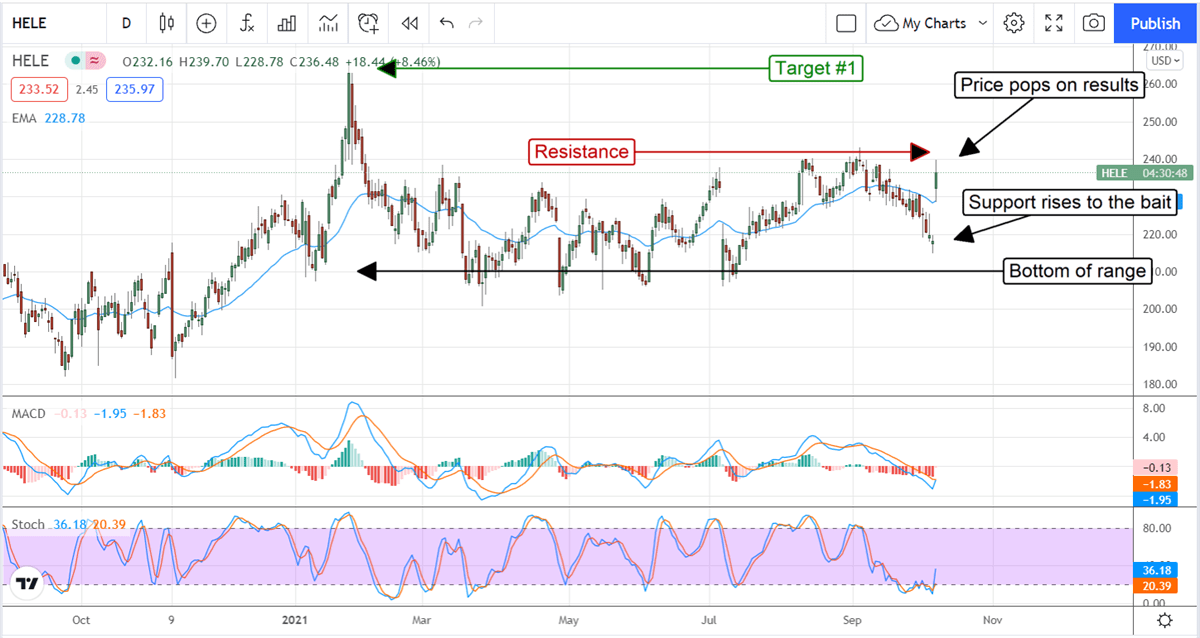
Task: Click the compare or add symbol plus icon
Action: [206, 22]
